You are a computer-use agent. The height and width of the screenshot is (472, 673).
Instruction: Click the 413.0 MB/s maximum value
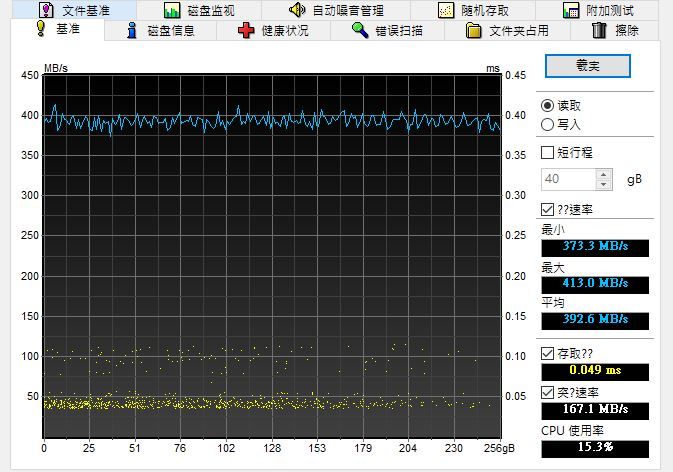595,284
